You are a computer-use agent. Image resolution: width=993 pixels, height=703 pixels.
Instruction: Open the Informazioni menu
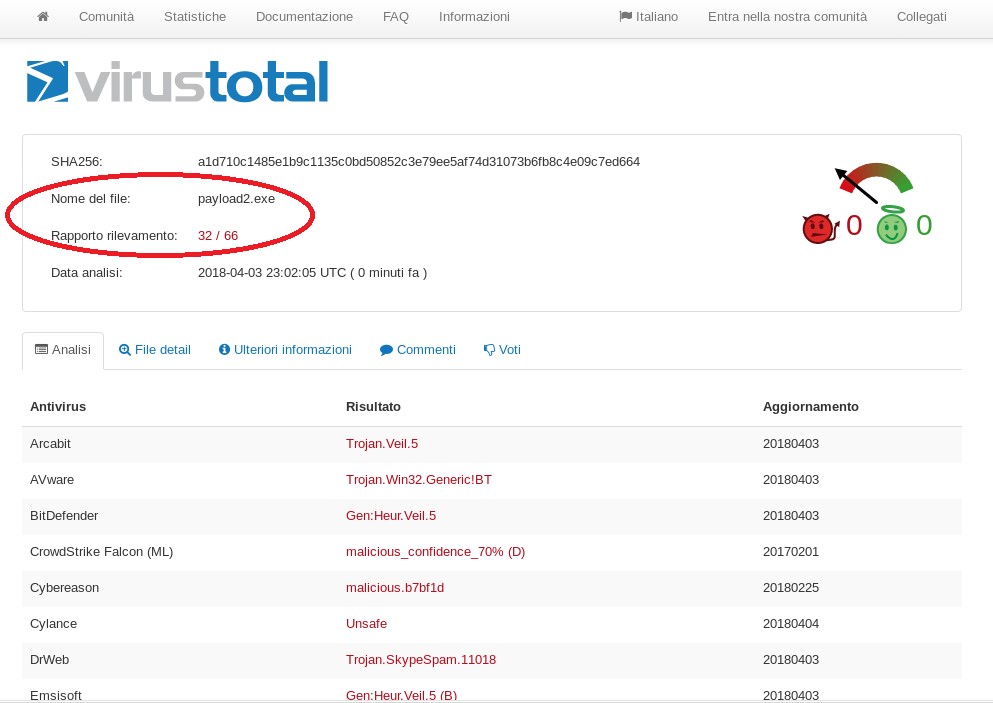[x=474, y=17]
